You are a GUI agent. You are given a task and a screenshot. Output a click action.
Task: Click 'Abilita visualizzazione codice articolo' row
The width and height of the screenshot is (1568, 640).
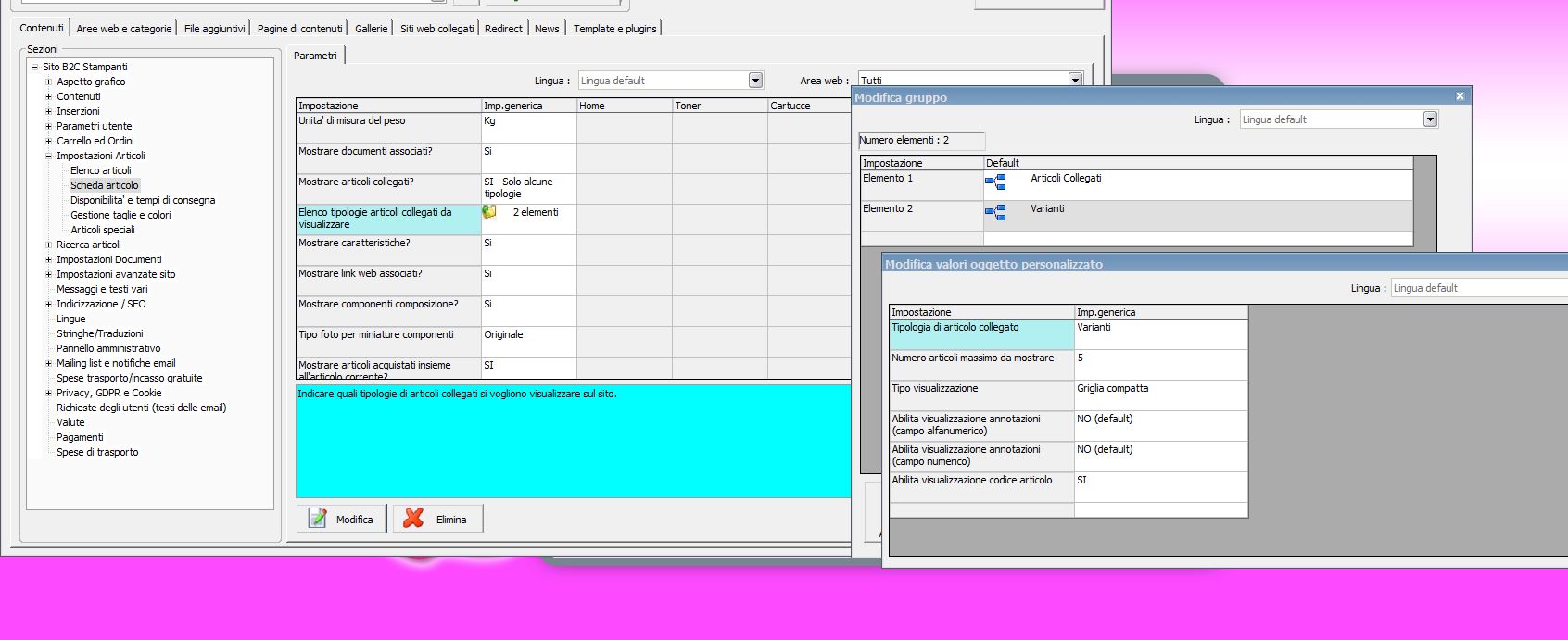[1069, 487]
